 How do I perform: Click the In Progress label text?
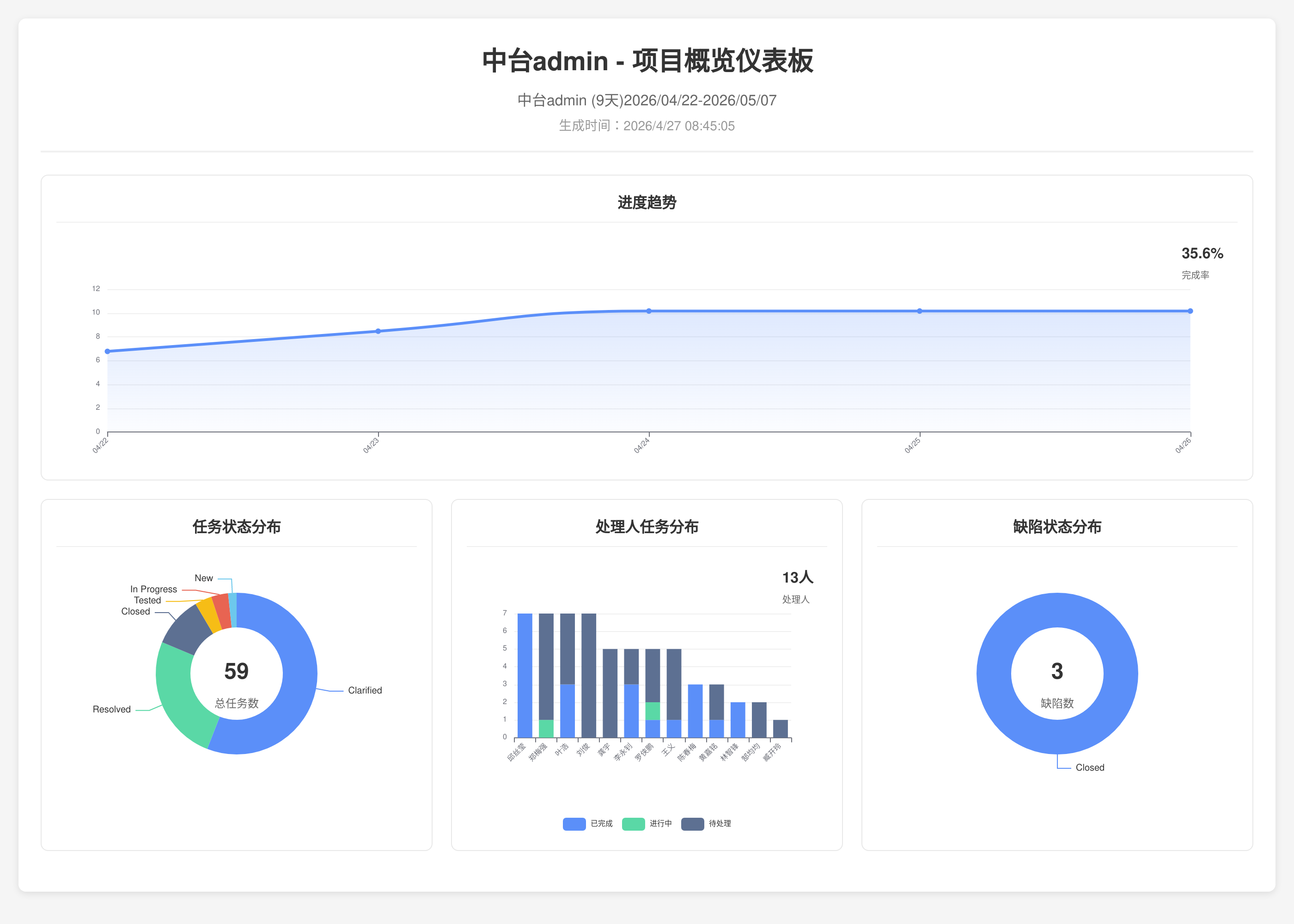153,590
